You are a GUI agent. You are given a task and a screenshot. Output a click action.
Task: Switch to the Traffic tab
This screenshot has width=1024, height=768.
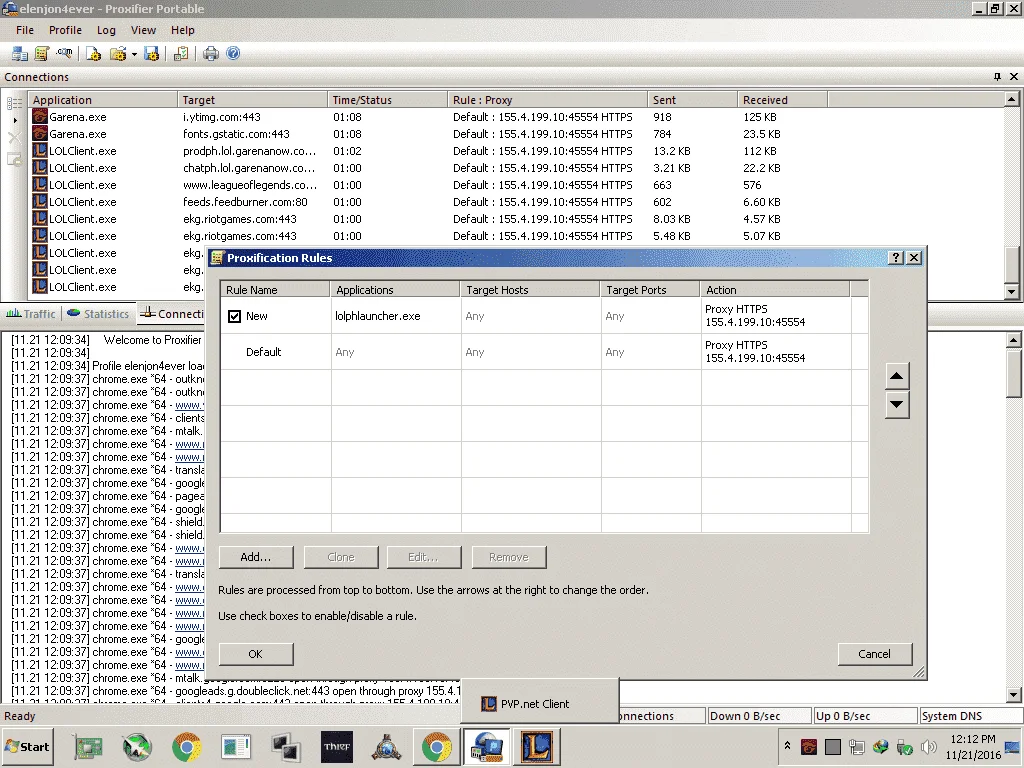tap(31, 313)
